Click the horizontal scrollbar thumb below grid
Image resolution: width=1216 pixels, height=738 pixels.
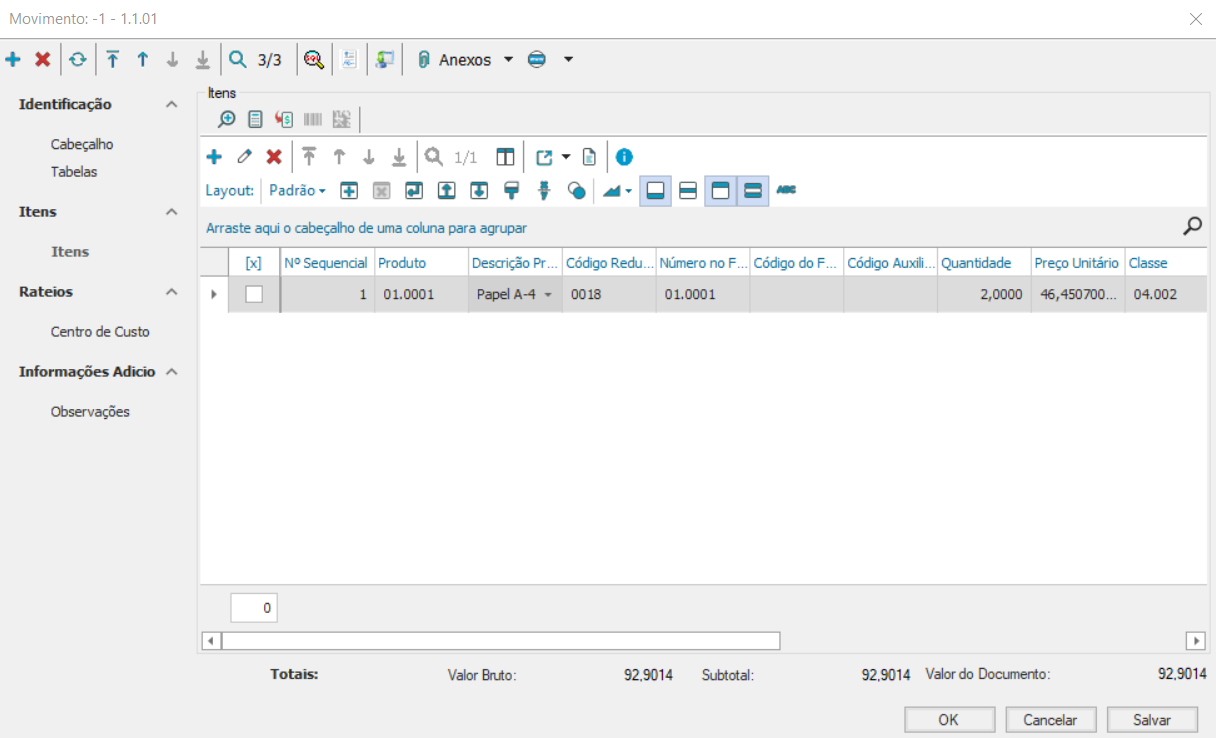(500, 640)
